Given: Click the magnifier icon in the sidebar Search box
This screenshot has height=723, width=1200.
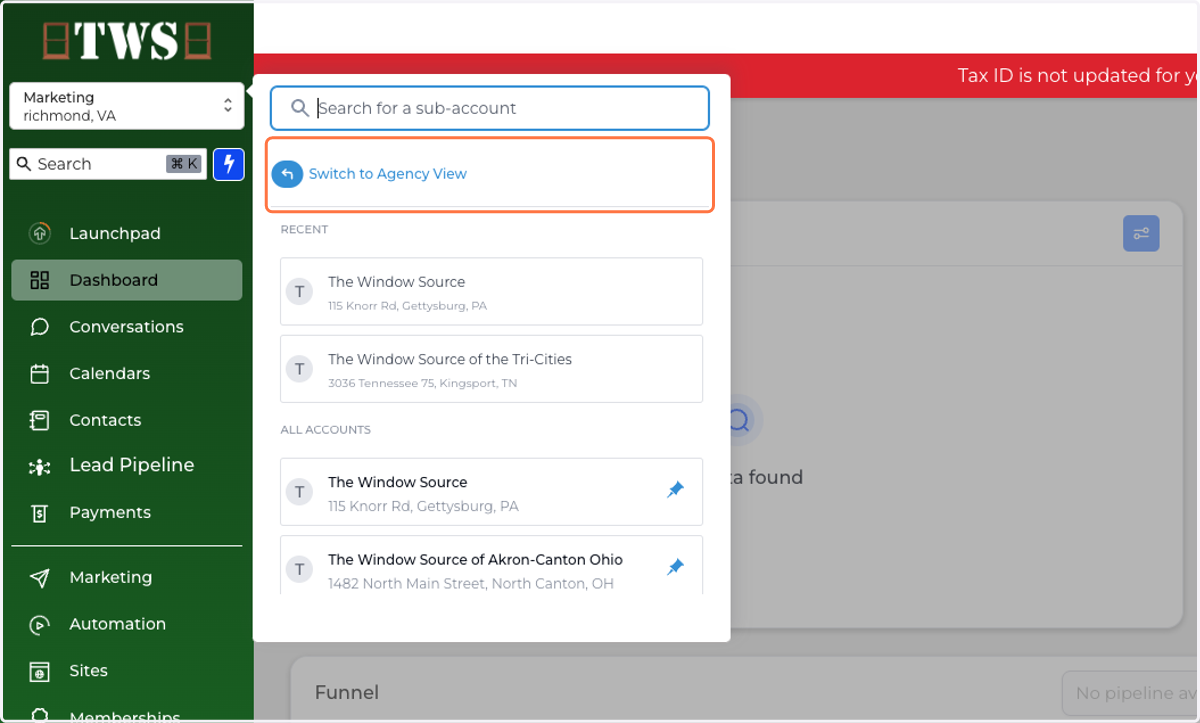Looking at the screenshot, I should pos(25,164).
